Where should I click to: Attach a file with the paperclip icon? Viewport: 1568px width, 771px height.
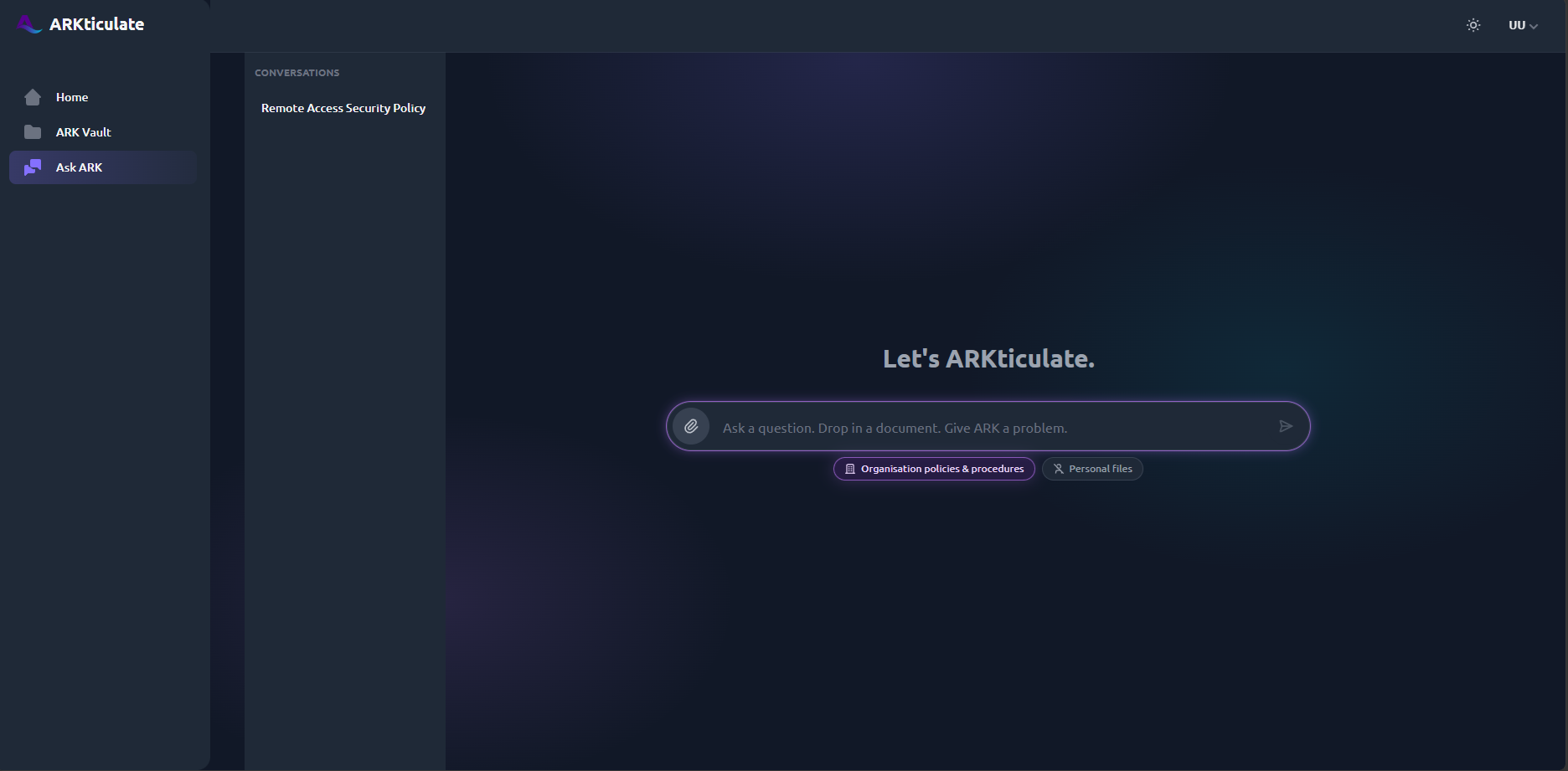pyautogui.click(x=691, y=426)
